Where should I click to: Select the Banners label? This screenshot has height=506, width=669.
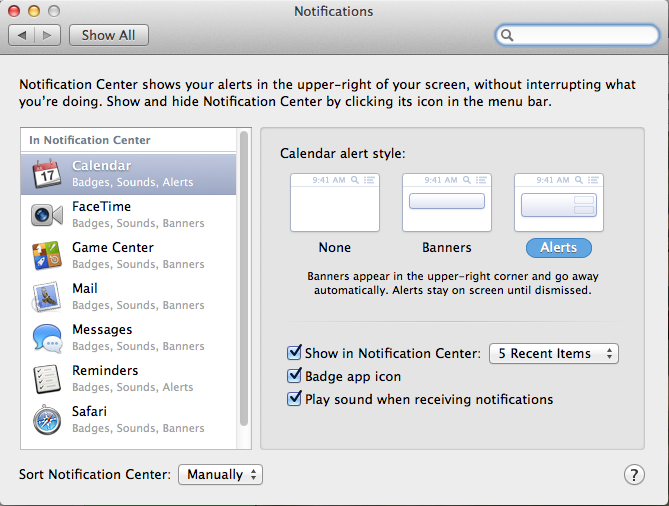click(x=447, y=247)
